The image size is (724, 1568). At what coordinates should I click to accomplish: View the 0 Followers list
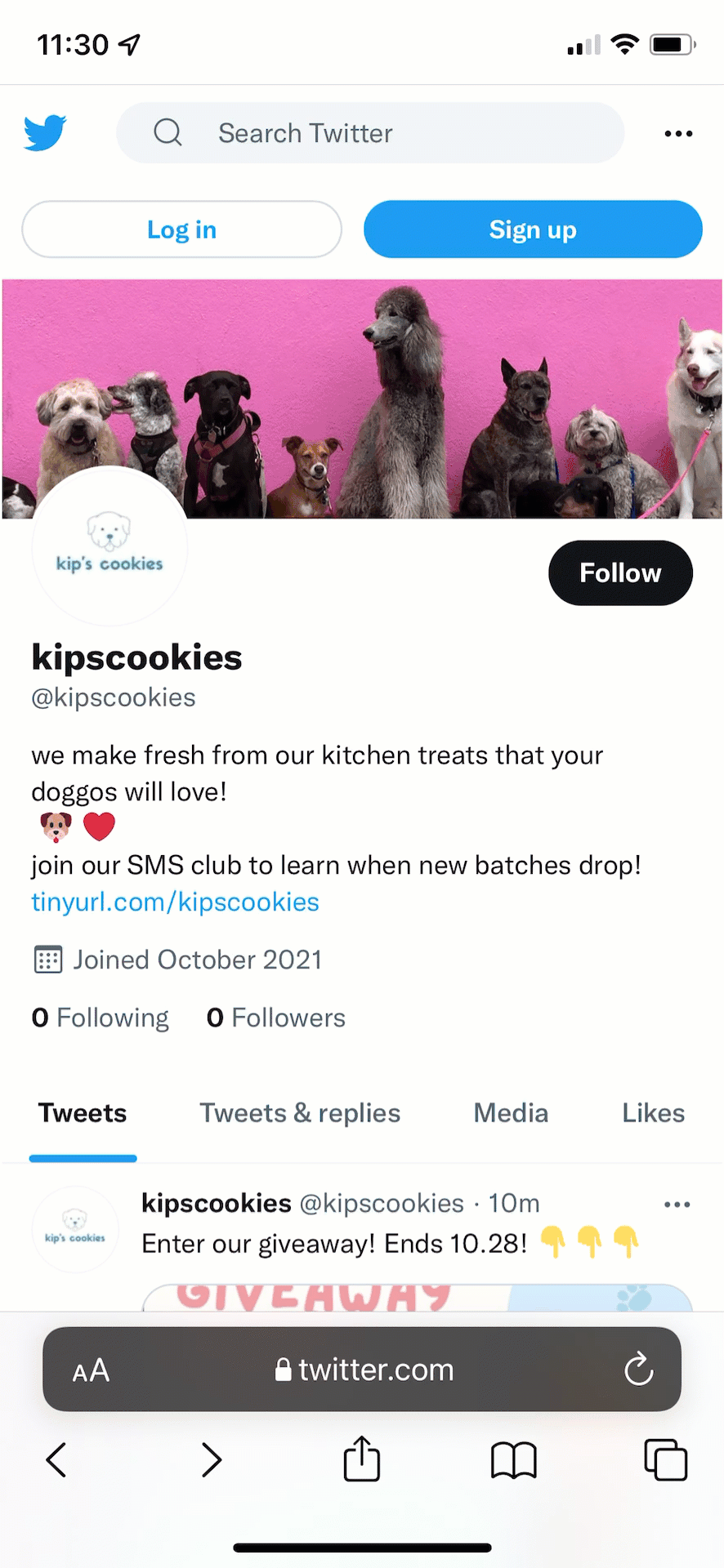tap(276, 1018)
